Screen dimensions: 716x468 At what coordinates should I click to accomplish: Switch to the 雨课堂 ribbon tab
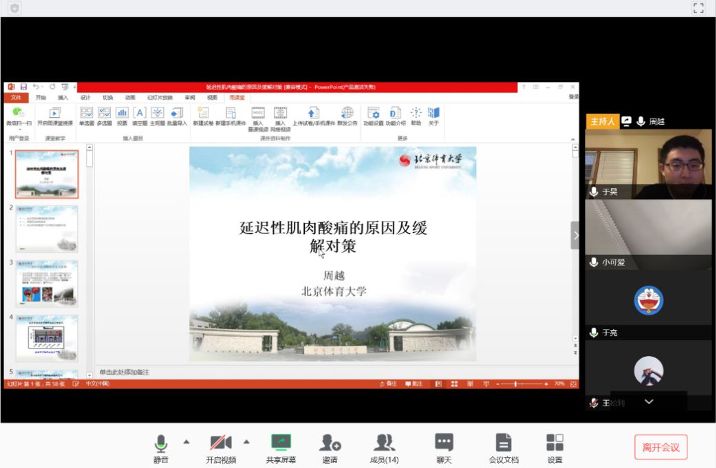click(x=237, y=98)
